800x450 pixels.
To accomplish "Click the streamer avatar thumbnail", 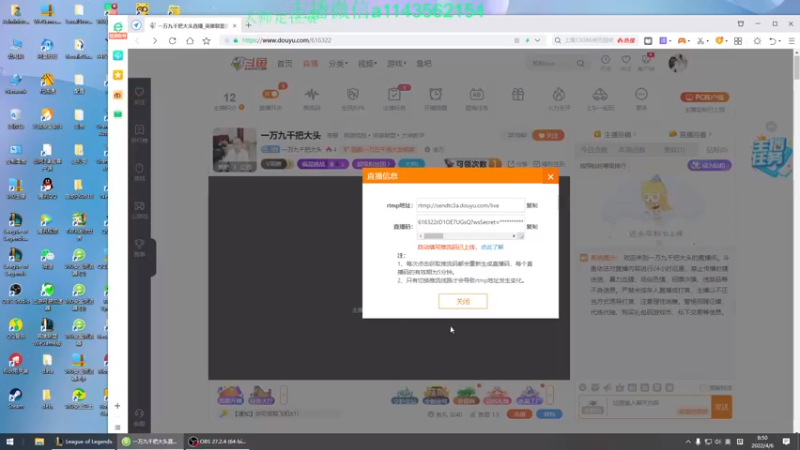I will click(x=235, y=149).
